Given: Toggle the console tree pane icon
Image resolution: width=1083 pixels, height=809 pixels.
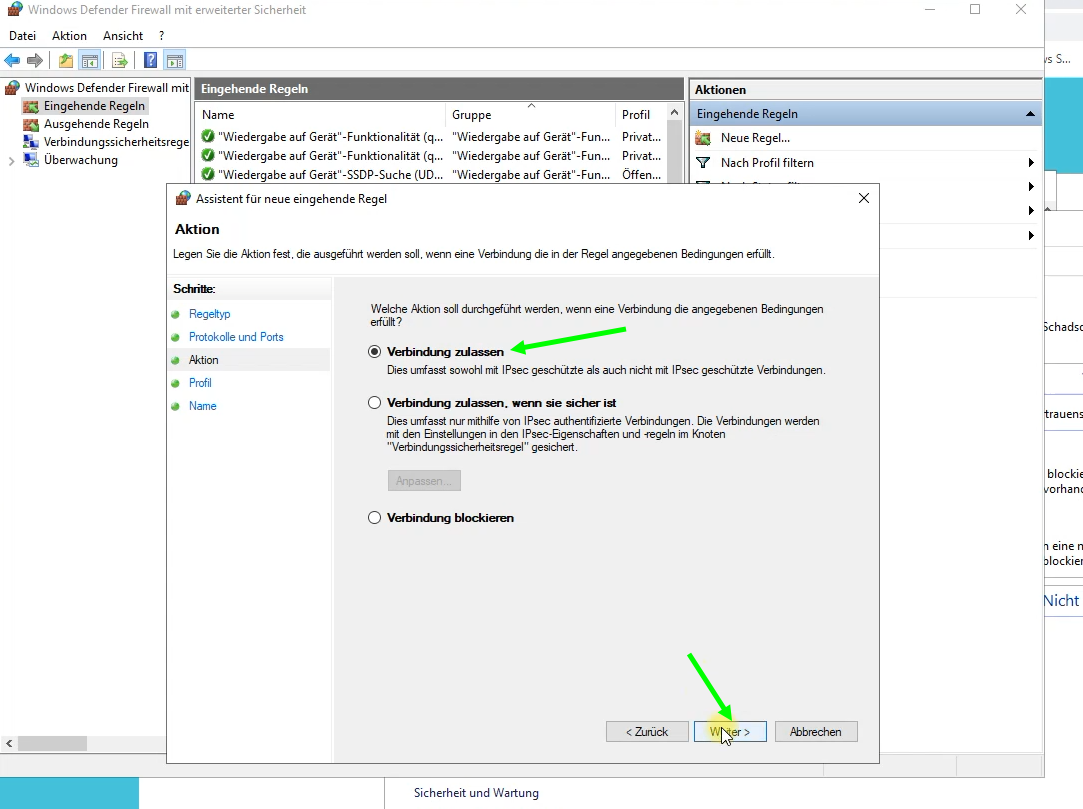Looking at the screenshot, I should 90,61.
